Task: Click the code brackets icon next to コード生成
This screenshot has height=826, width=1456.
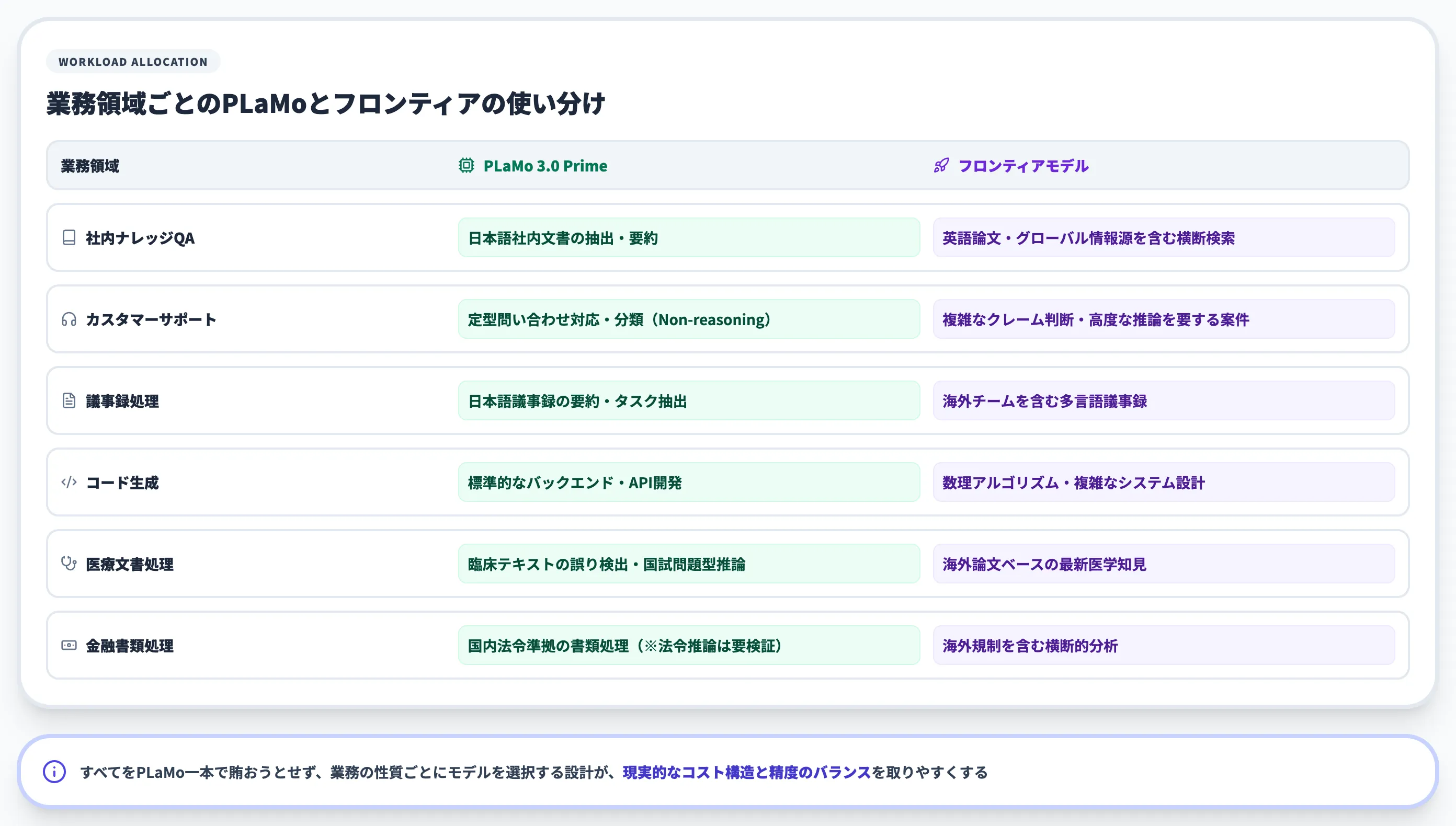Action: tap(69, 482)
